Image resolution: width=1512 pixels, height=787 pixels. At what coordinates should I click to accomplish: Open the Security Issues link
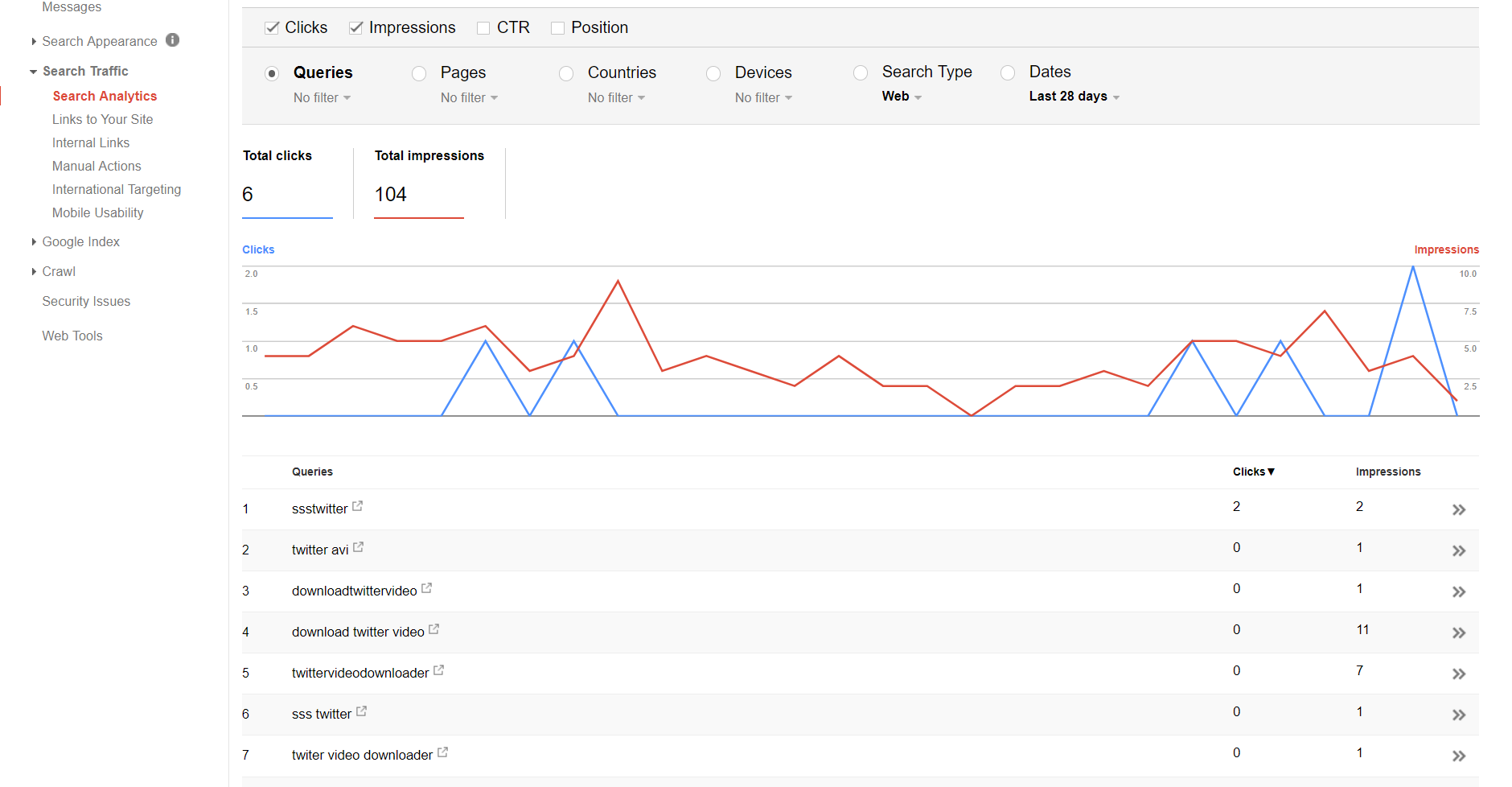[86, 302]
